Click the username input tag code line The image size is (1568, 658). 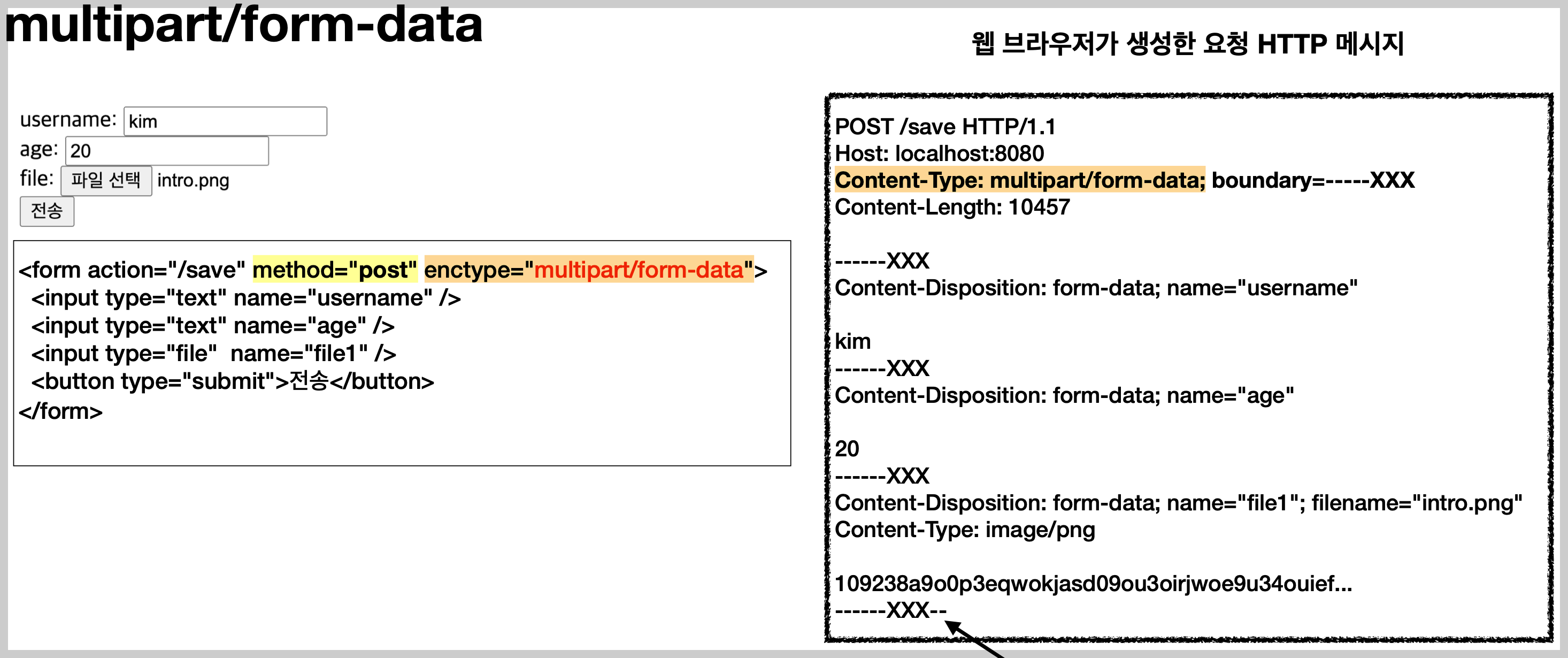coord(246,297)
